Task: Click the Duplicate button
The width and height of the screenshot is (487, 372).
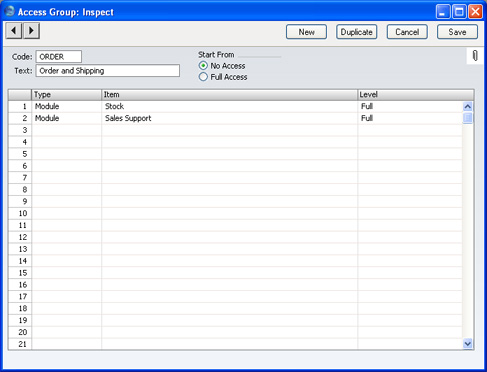Action: point(357,32)
